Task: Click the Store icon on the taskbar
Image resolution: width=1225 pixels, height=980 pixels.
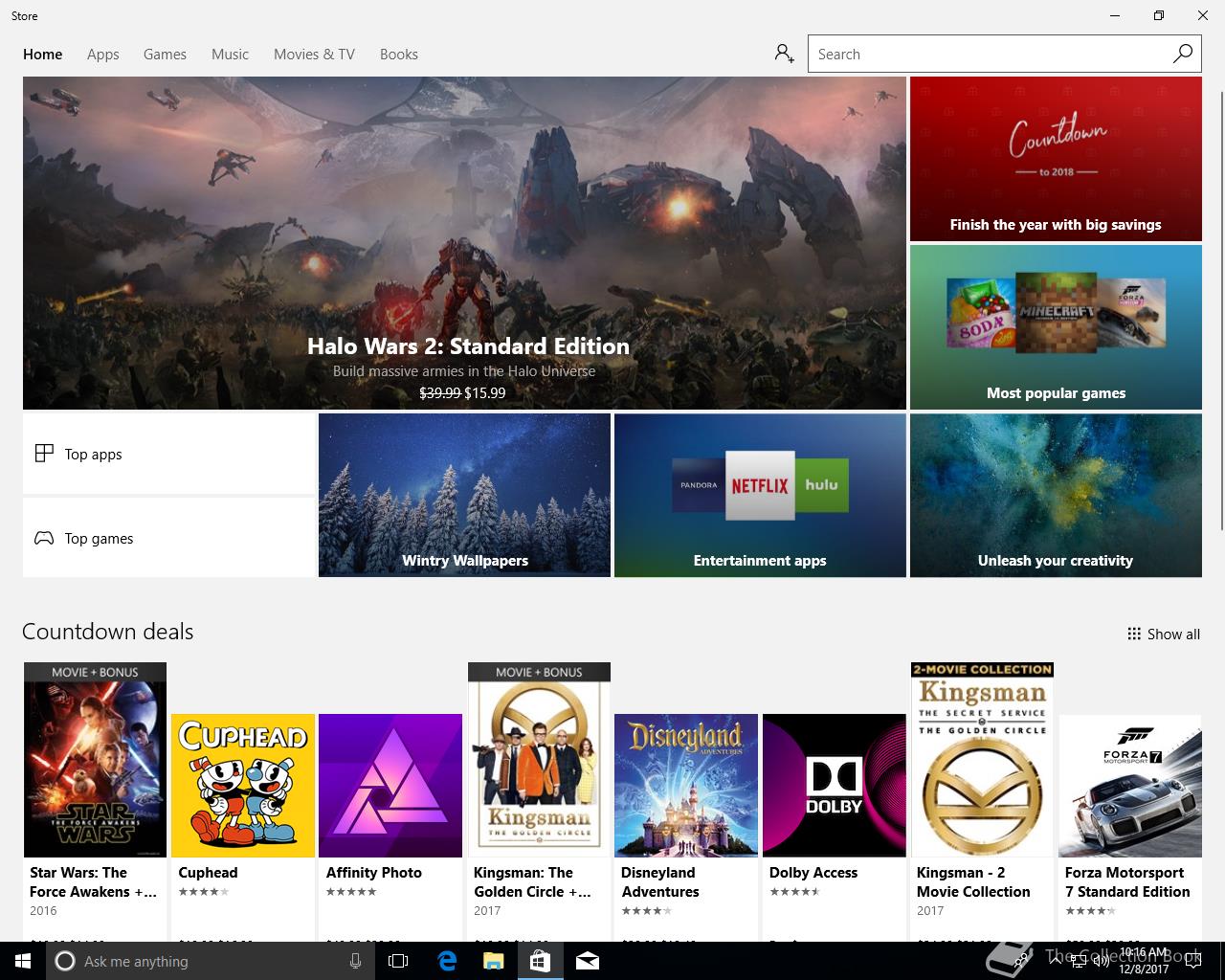Action: click(x=540, y=961)
